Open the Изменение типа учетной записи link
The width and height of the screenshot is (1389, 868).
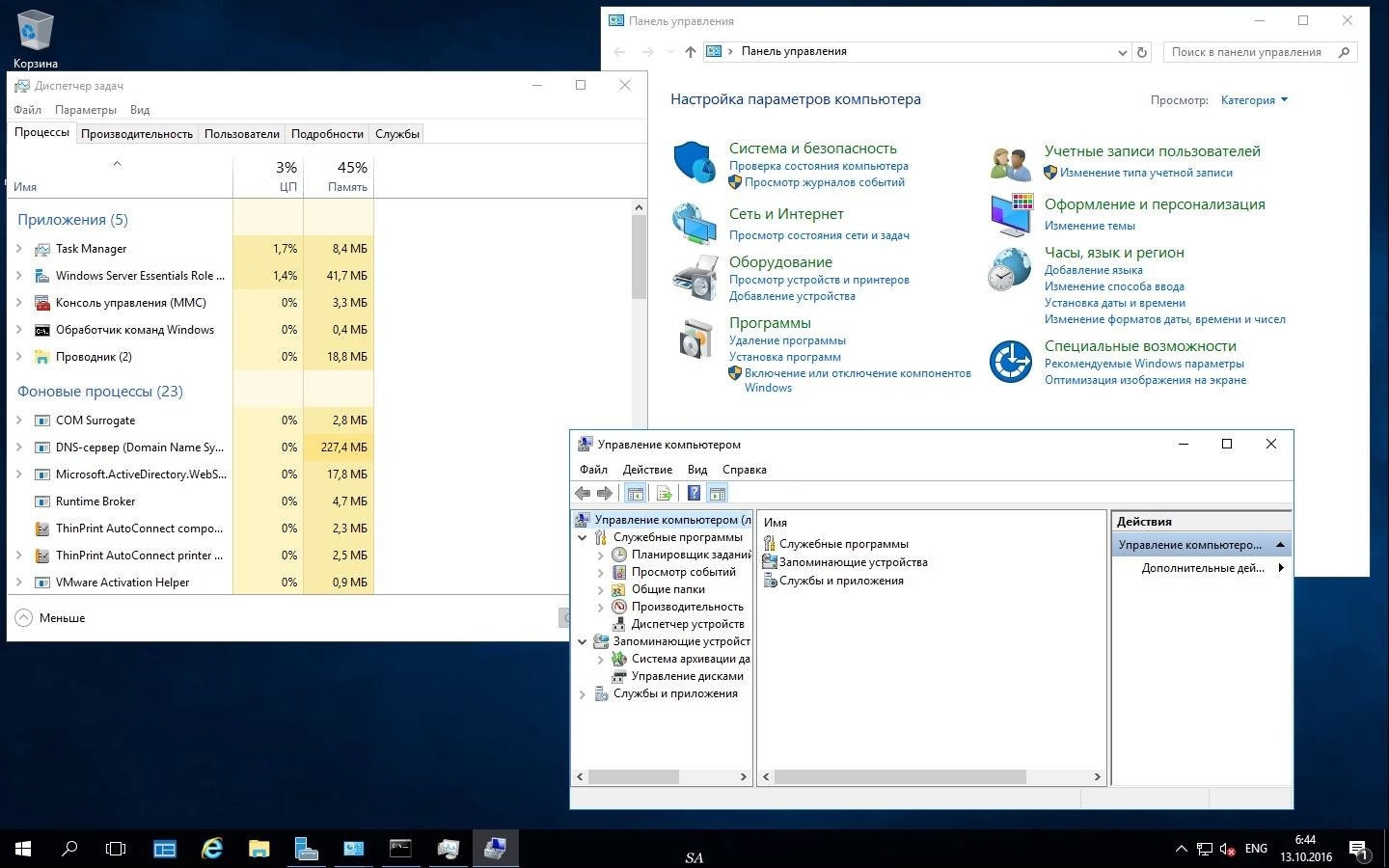tap(1146, 173)
